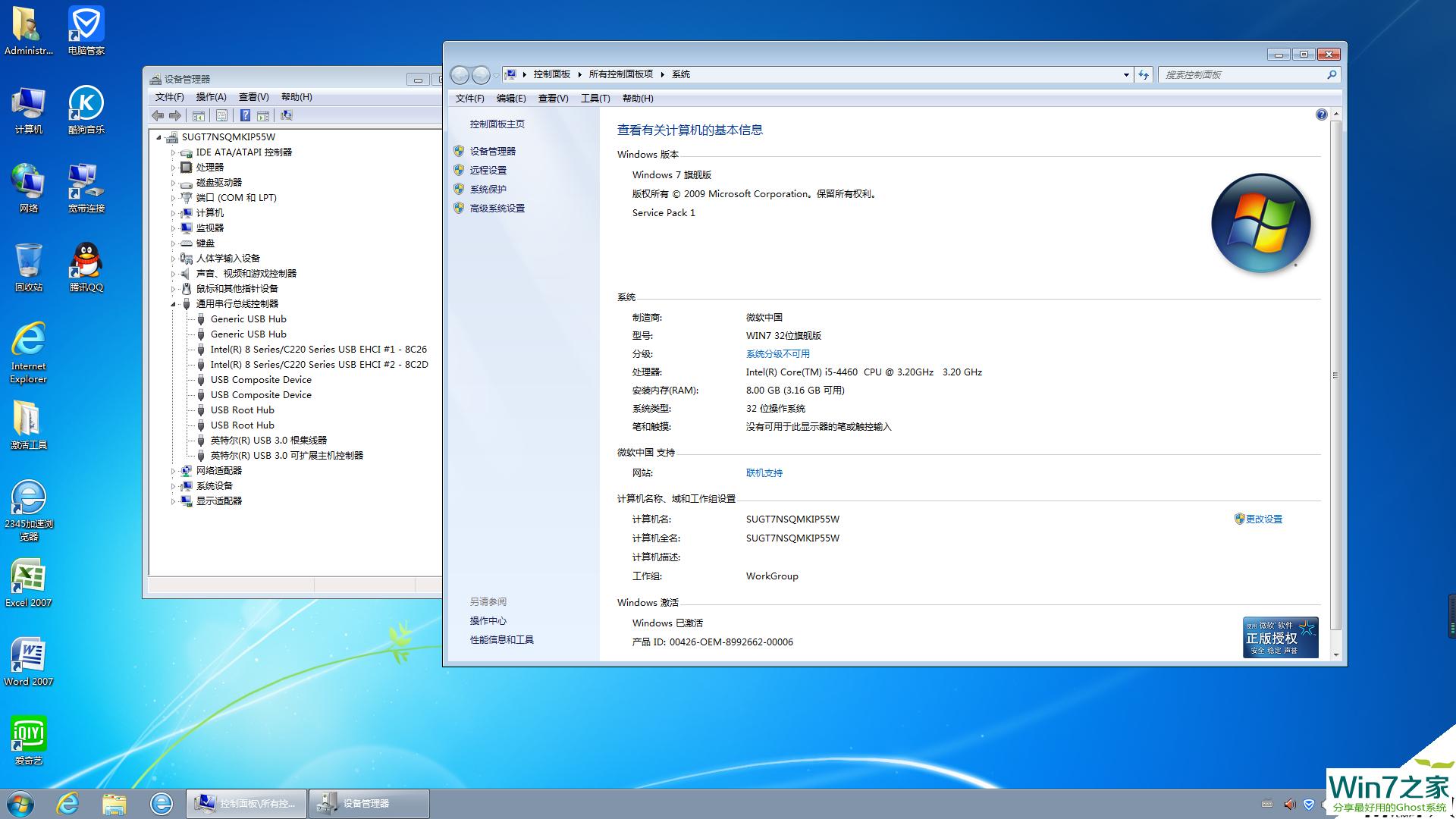Viewport: 1456px width, 819px height.
Task: Select 操作 menu in 设备管理器
Action: coord(211,97)
